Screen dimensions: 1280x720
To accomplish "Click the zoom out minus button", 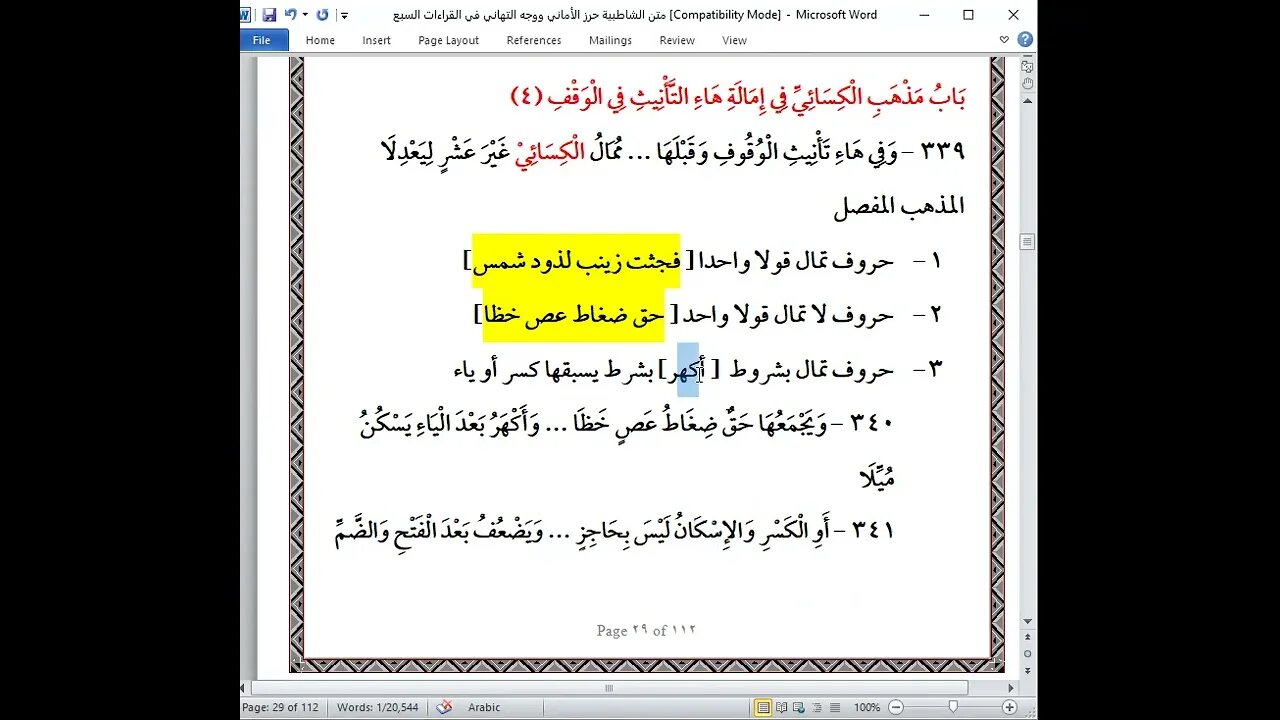I will [x=894, y=707].
